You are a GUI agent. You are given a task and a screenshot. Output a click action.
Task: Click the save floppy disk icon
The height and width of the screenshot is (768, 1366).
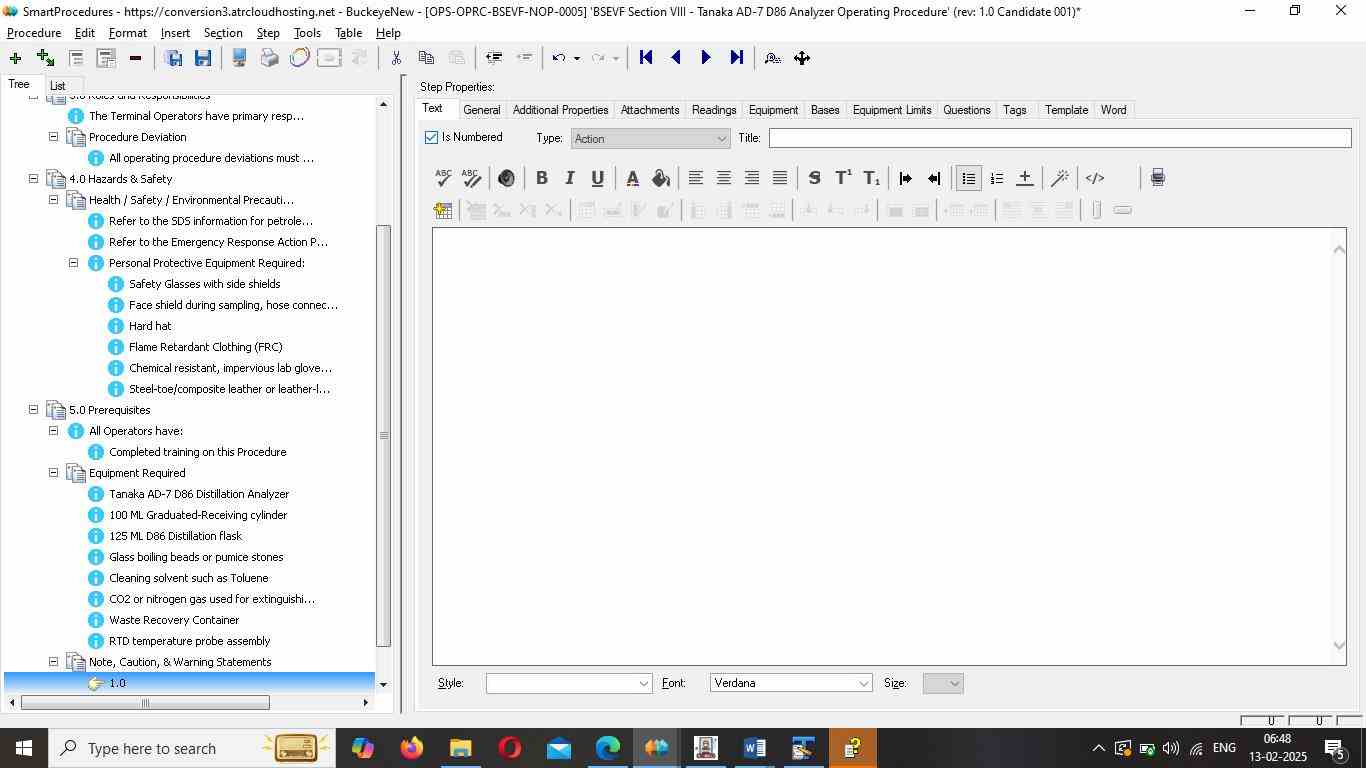[x=203, y=58]
